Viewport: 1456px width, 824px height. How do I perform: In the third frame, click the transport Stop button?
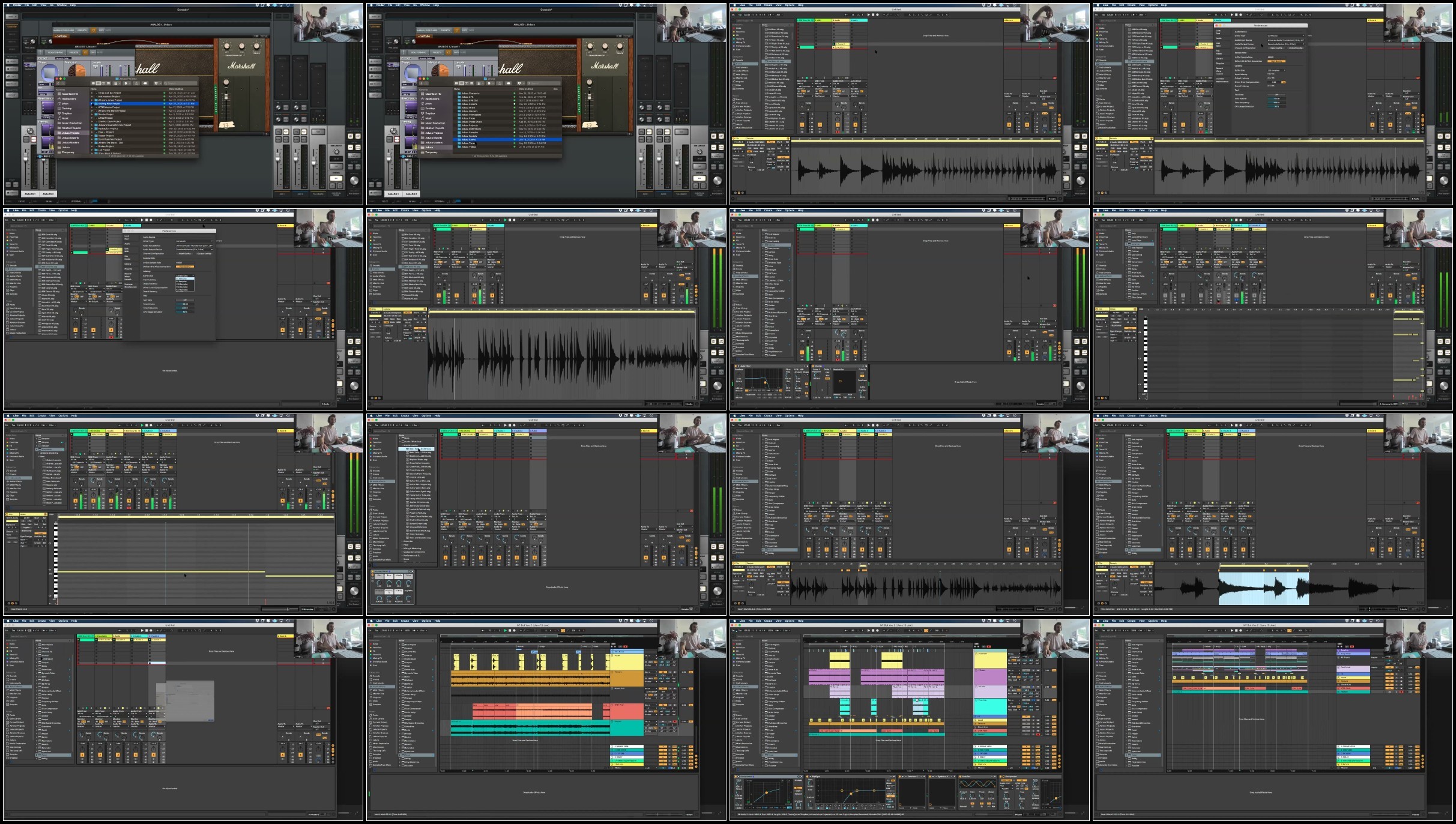(873, 14)
